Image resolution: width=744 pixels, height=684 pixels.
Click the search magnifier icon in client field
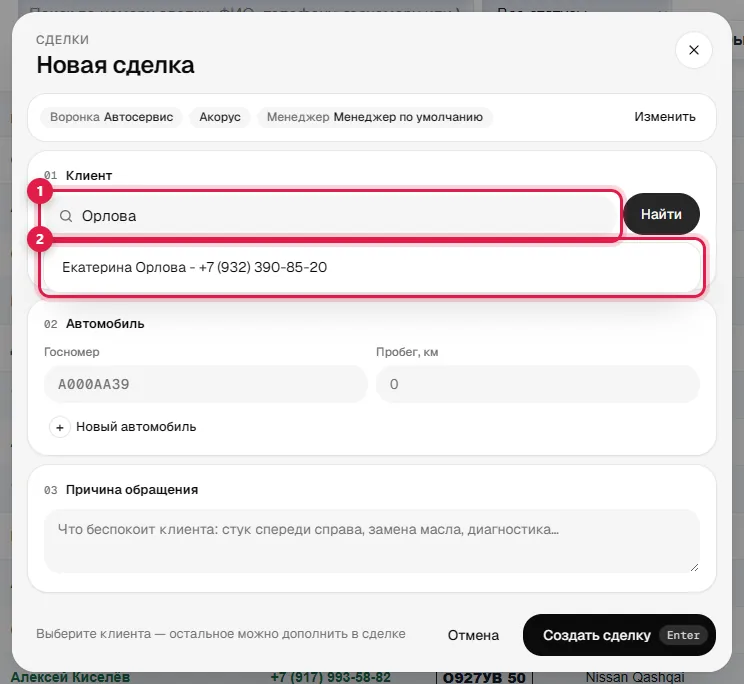pyautogui.click(x=66, y=216)
